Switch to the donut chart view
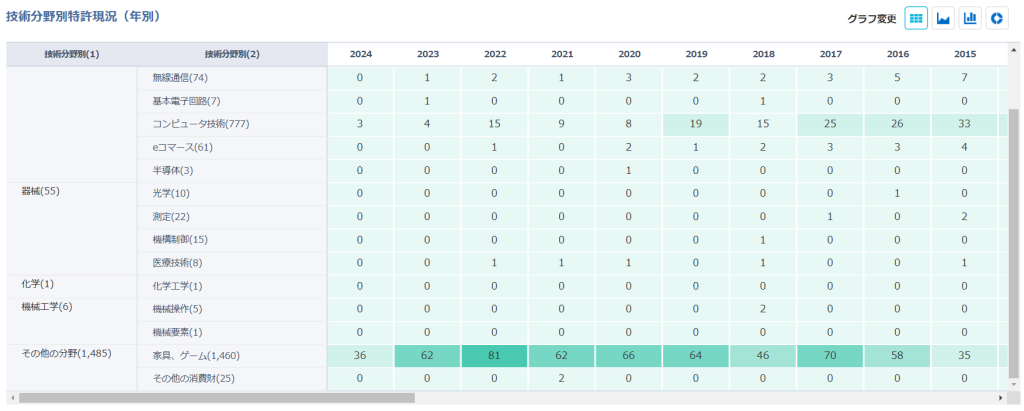The width and height of the screenshot is (1024, 411). tap(996, 18)
